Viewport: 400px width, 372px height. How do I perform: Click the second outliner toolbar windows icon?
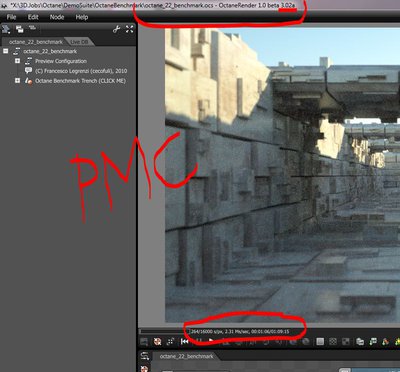tap(20, 29)
